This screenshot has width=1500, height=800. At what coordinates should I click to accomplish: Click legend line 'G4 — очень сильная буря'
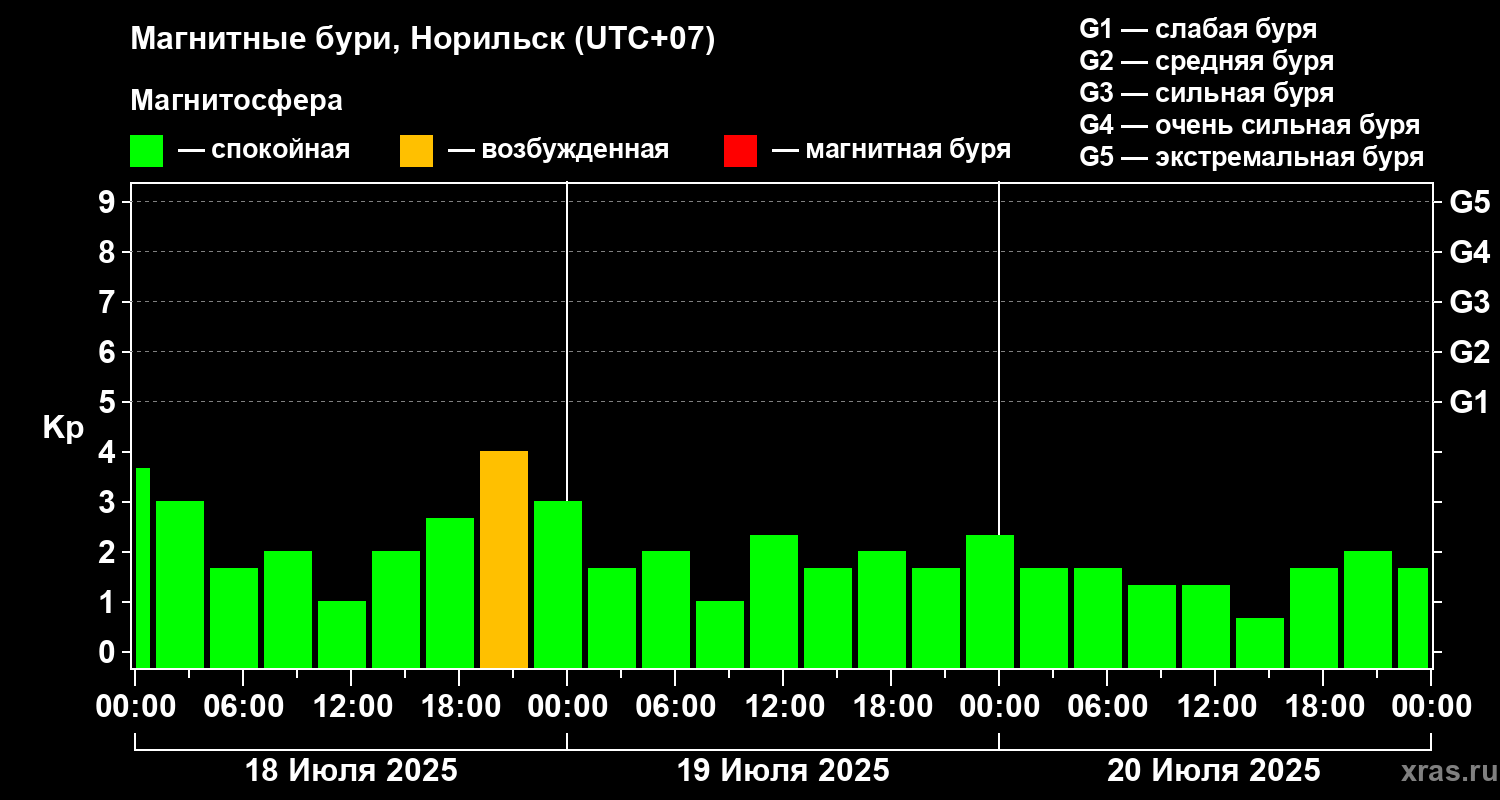[x=1250, y=125]
